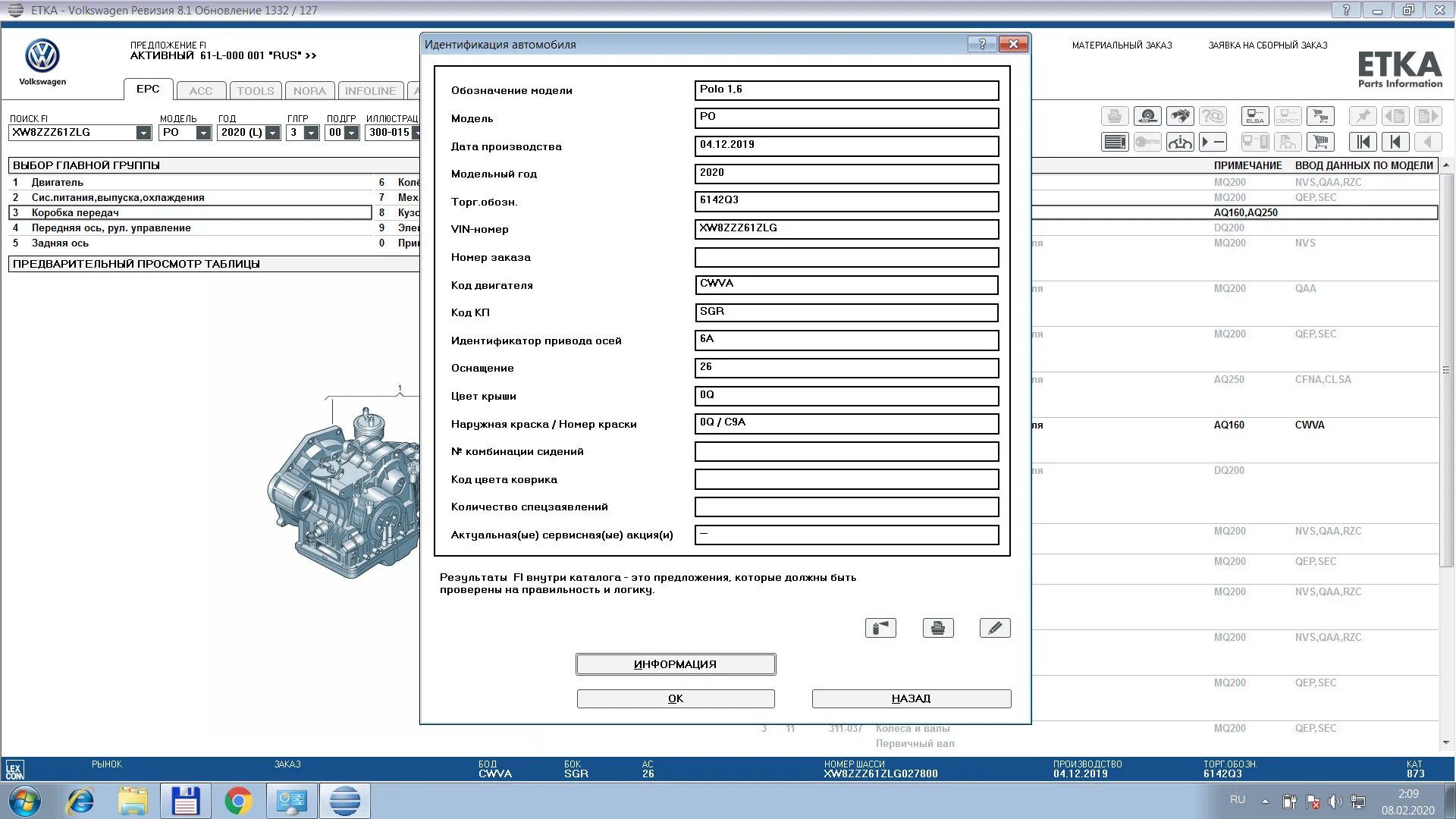Click the RU language indicator
1456x819 pixels.
tap(1238, 800)
